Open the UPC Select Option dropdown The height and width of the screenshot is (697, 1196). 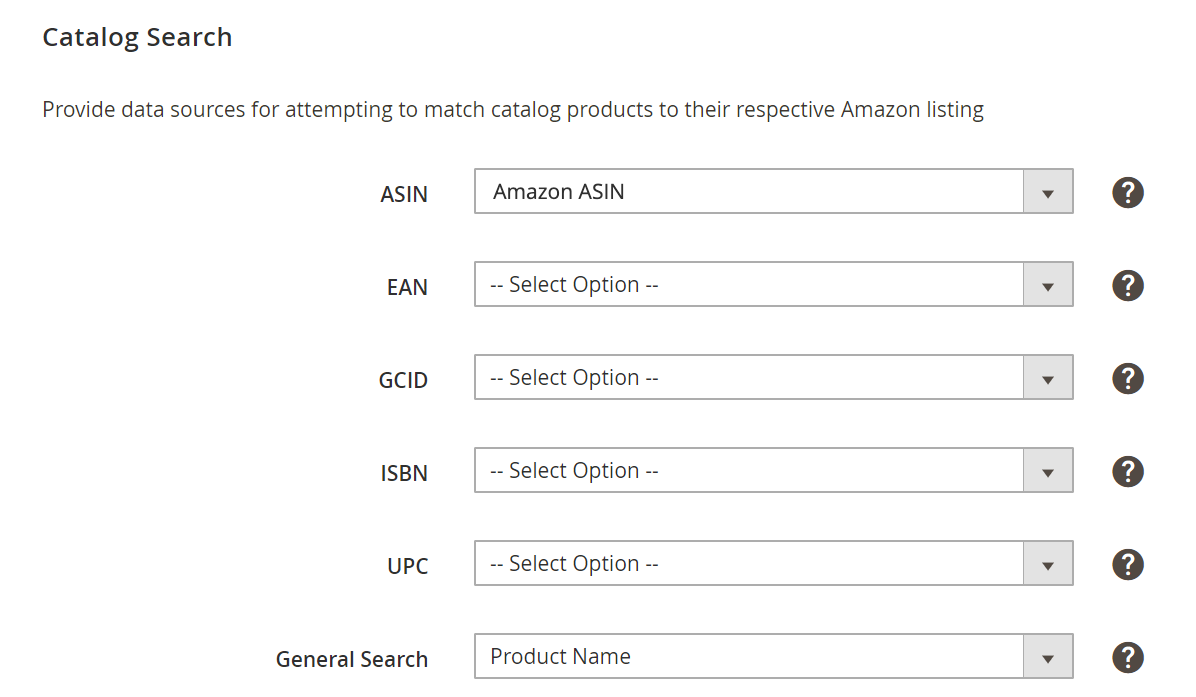[x=773, y=564]
